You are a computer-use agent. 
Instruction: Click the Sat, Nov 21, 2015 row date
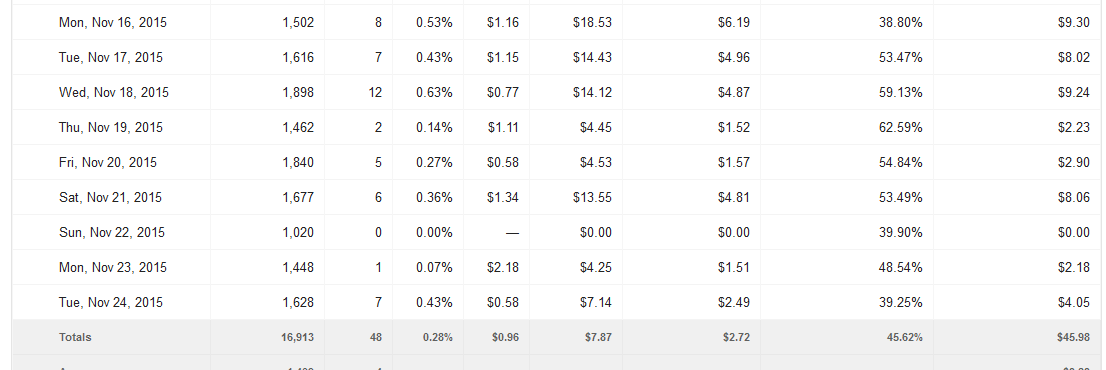[110, 197]
